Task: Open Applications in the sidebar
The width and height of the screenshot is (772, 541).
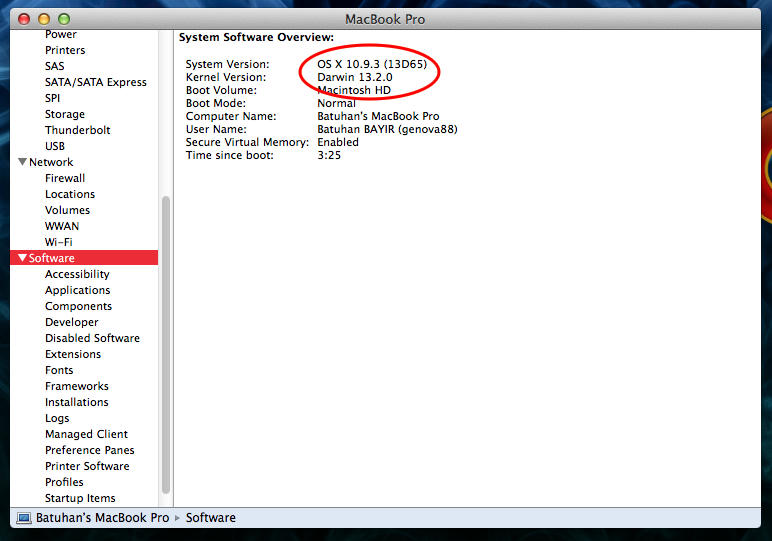Action: tap(77, 290)
